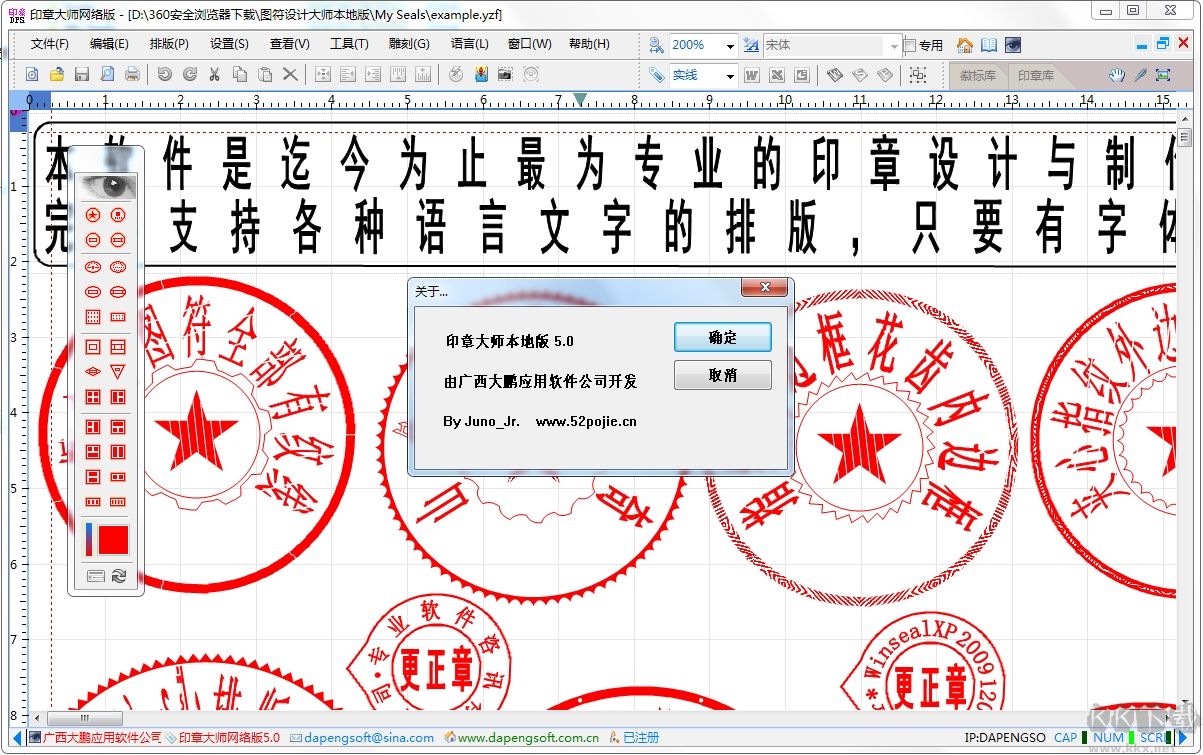Open print preview from the toolbar
Screen dimensions: 1203x755
click(x=107, y=75)
